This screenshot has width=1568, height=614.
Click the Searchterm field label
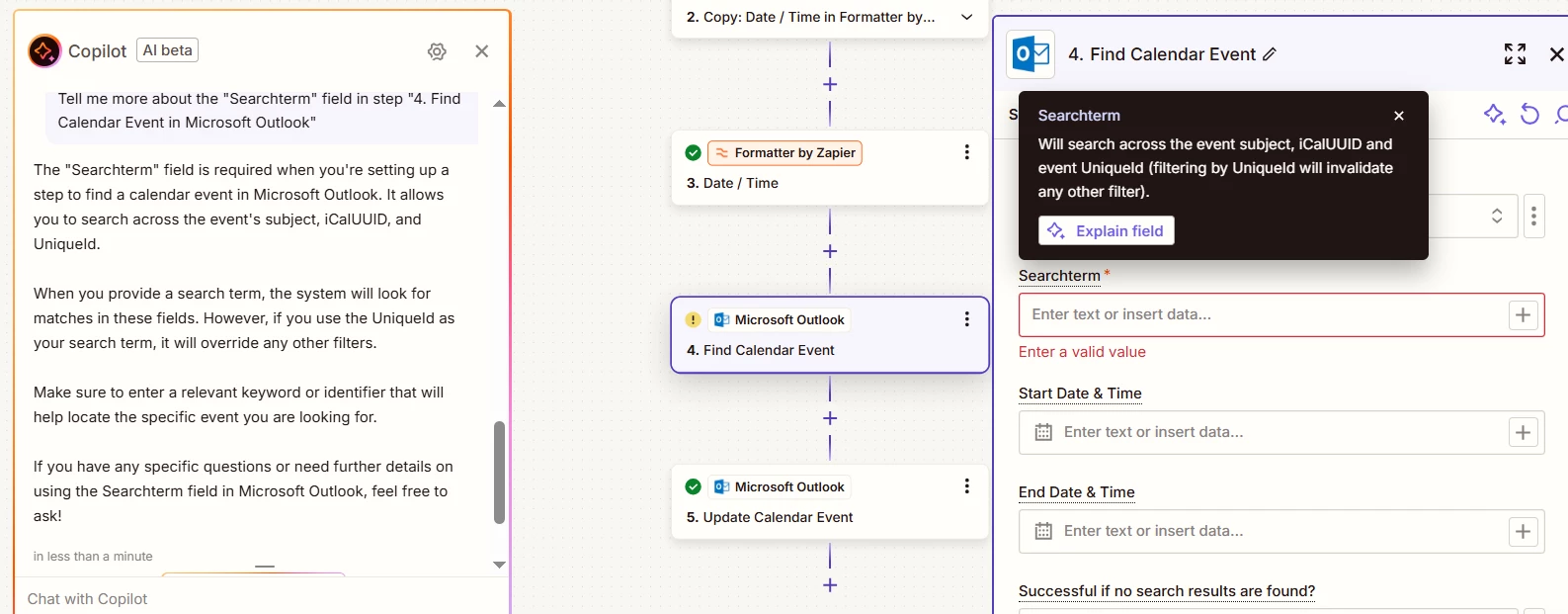(x=1059, y=276)
